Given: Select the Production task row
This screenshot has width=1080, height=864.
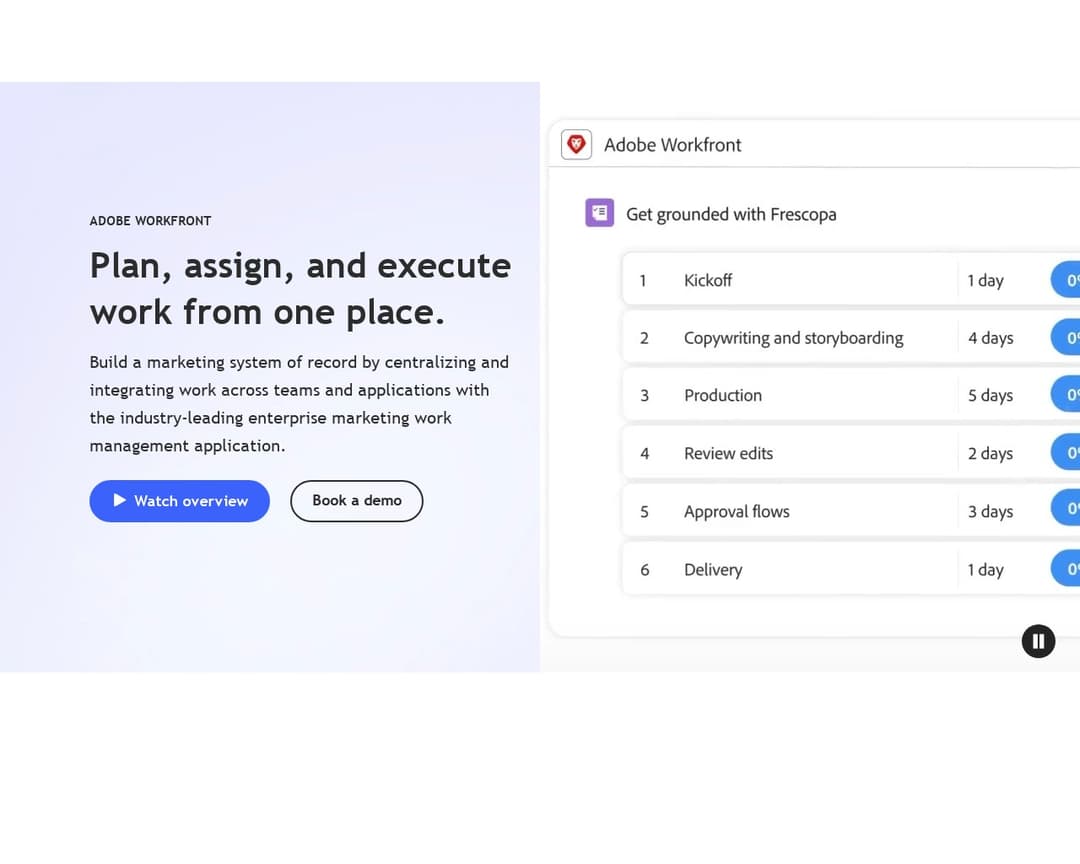Looking at the screenshot, I should (x=851, y=395).
